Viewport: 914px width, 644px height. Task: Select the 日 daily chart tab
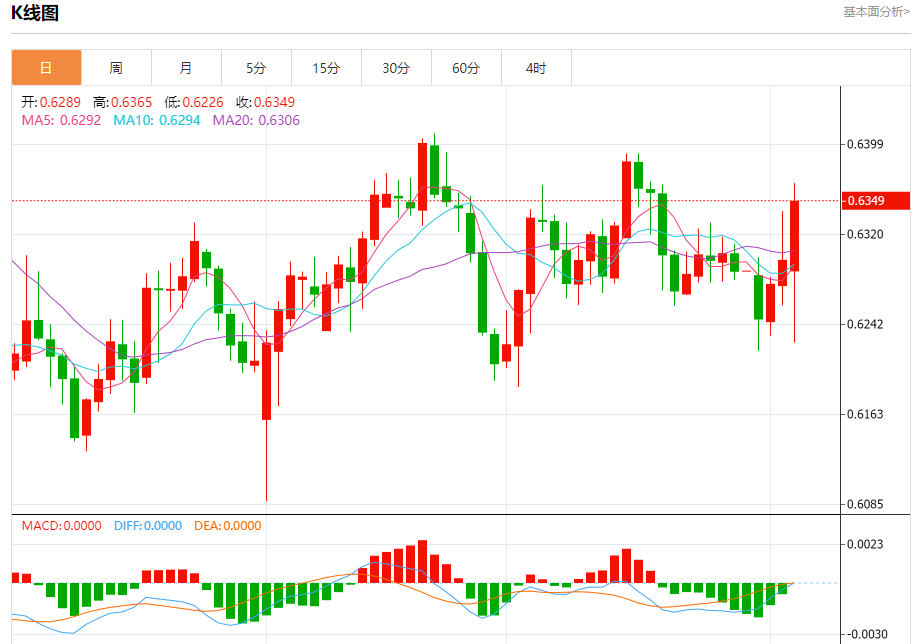point(47,68)
